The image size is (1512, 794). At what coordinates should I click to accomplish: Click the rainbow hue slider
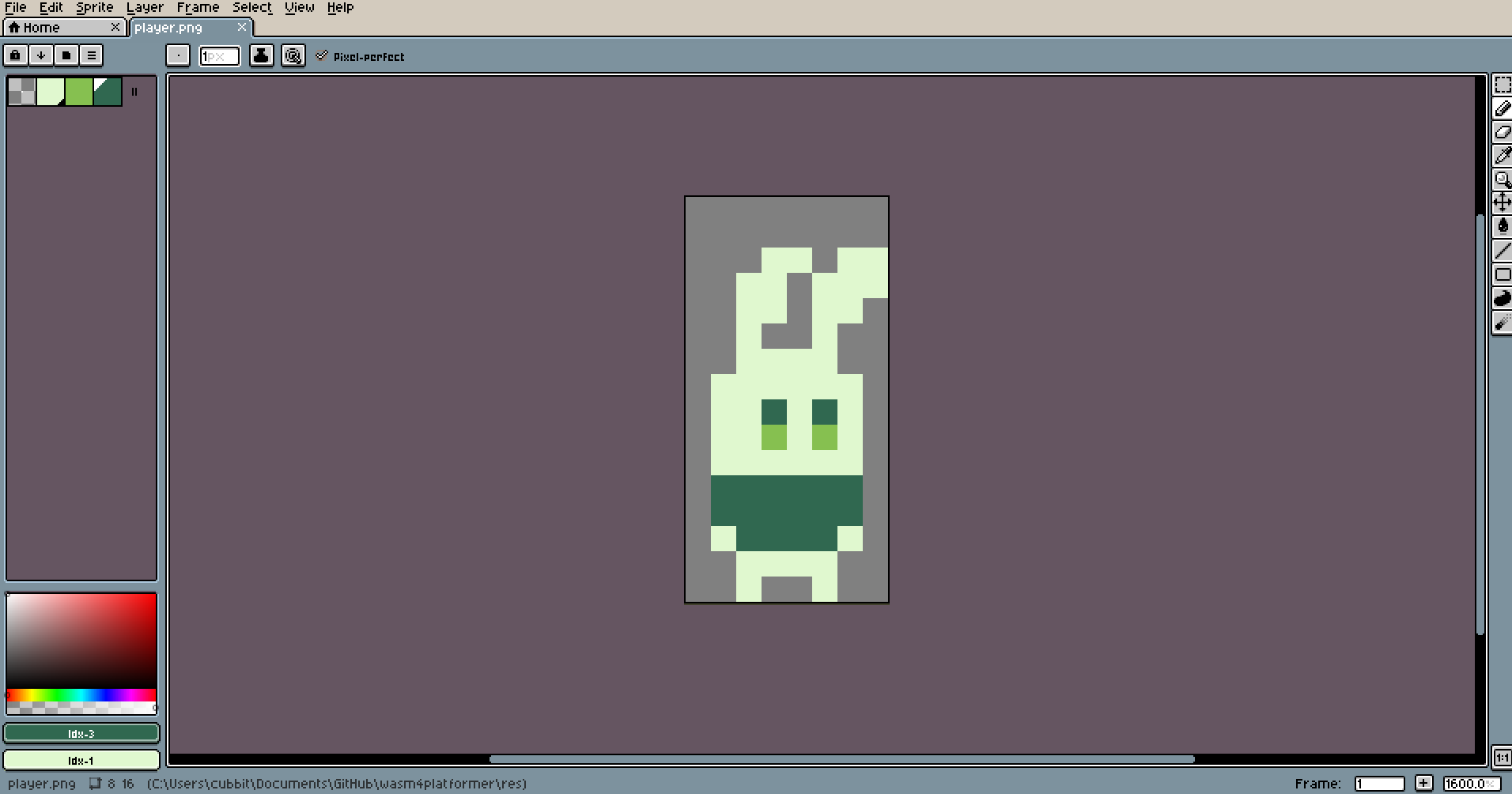81,695
